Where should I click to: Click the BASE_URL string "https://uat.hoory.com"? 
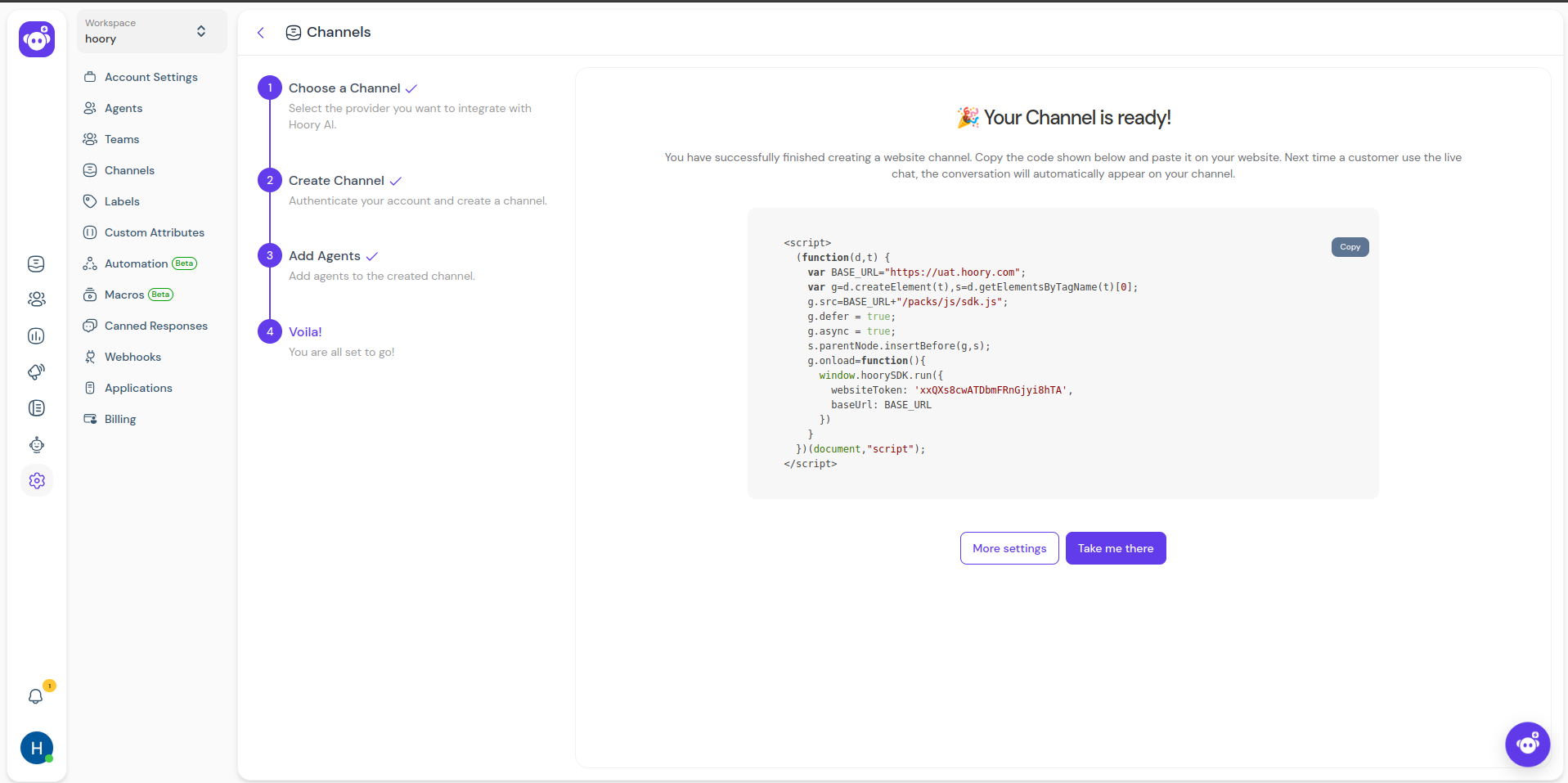coord(952,272)
